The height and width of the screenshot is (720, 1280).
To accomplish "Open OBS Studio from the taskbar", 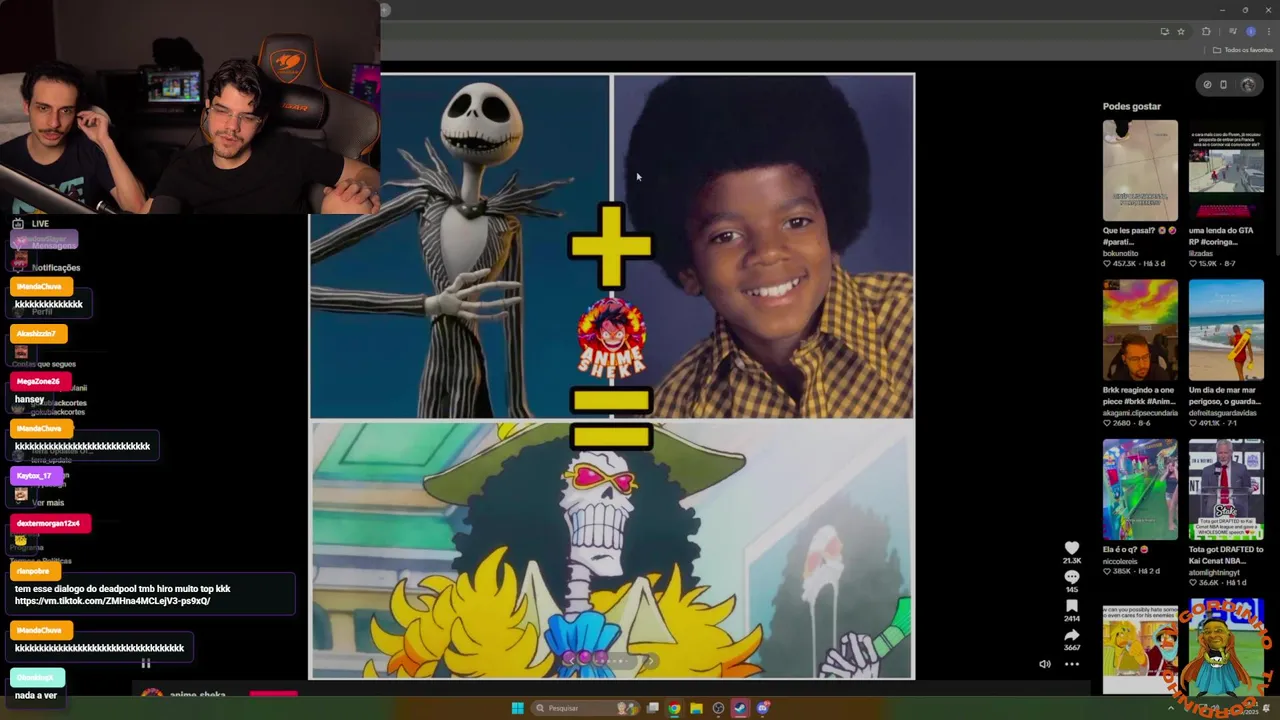I will pos(718,708).
